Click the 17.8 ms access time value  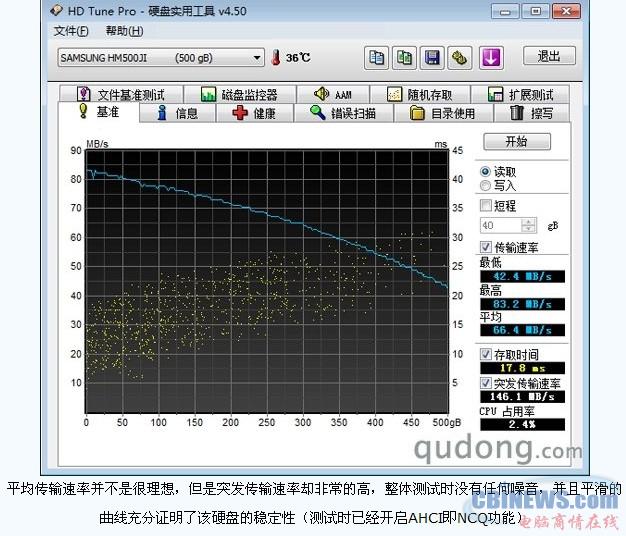(522, 368)
